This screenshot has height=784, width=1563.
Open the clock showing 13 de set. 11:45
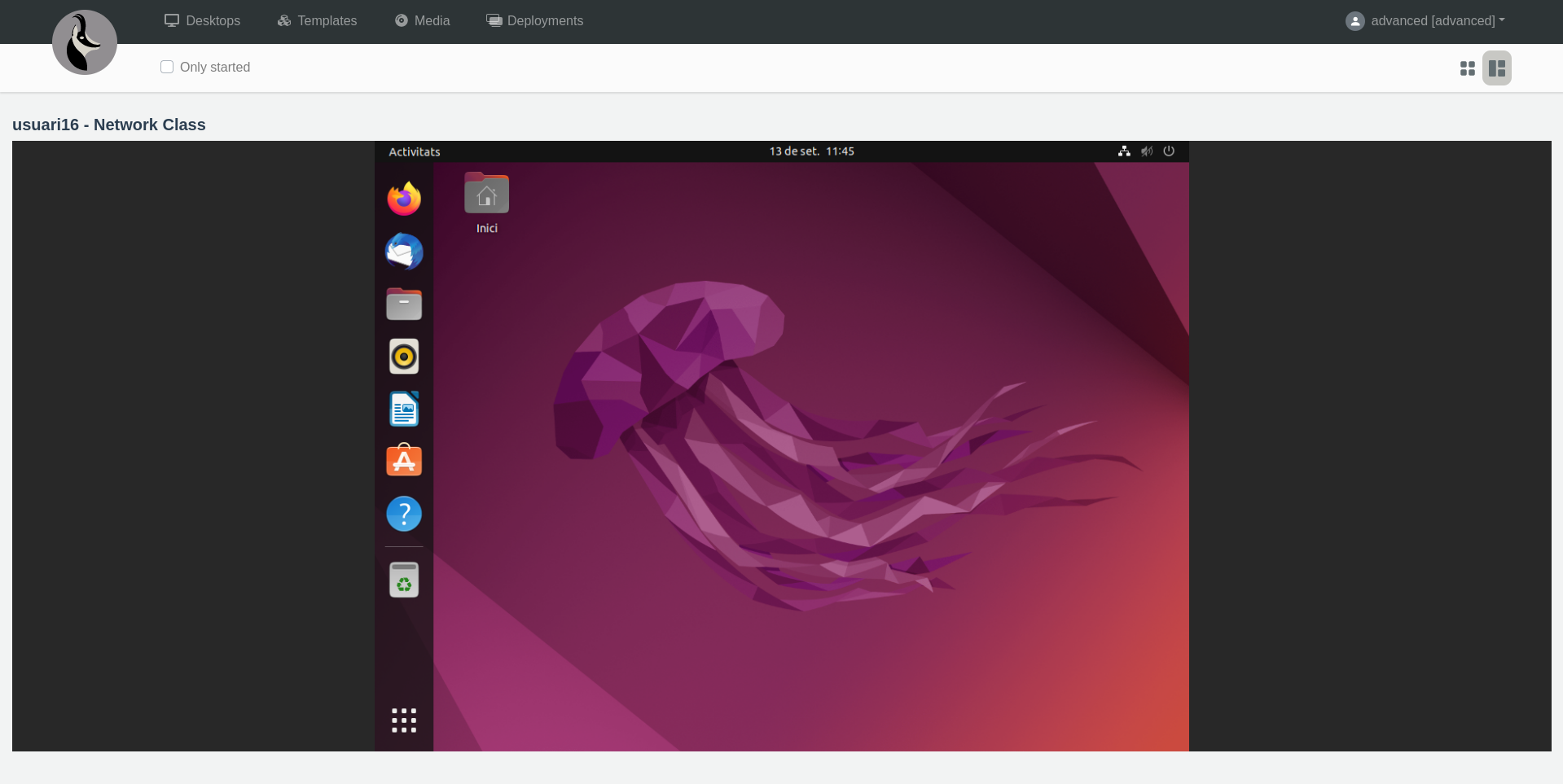point(811,151)
